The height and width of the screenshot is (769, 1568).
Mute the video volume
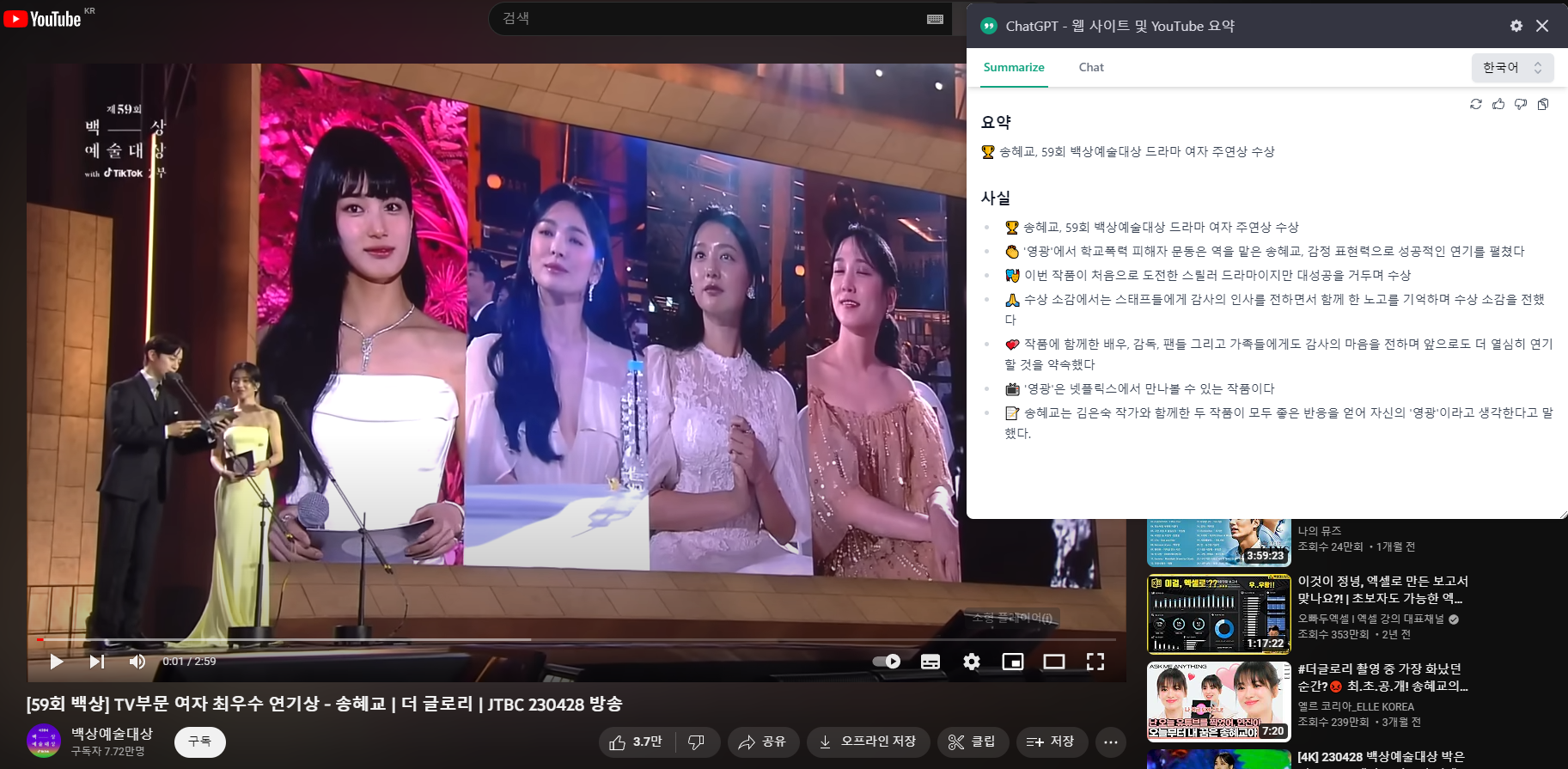pyautogui.click(x=137, y=662)
